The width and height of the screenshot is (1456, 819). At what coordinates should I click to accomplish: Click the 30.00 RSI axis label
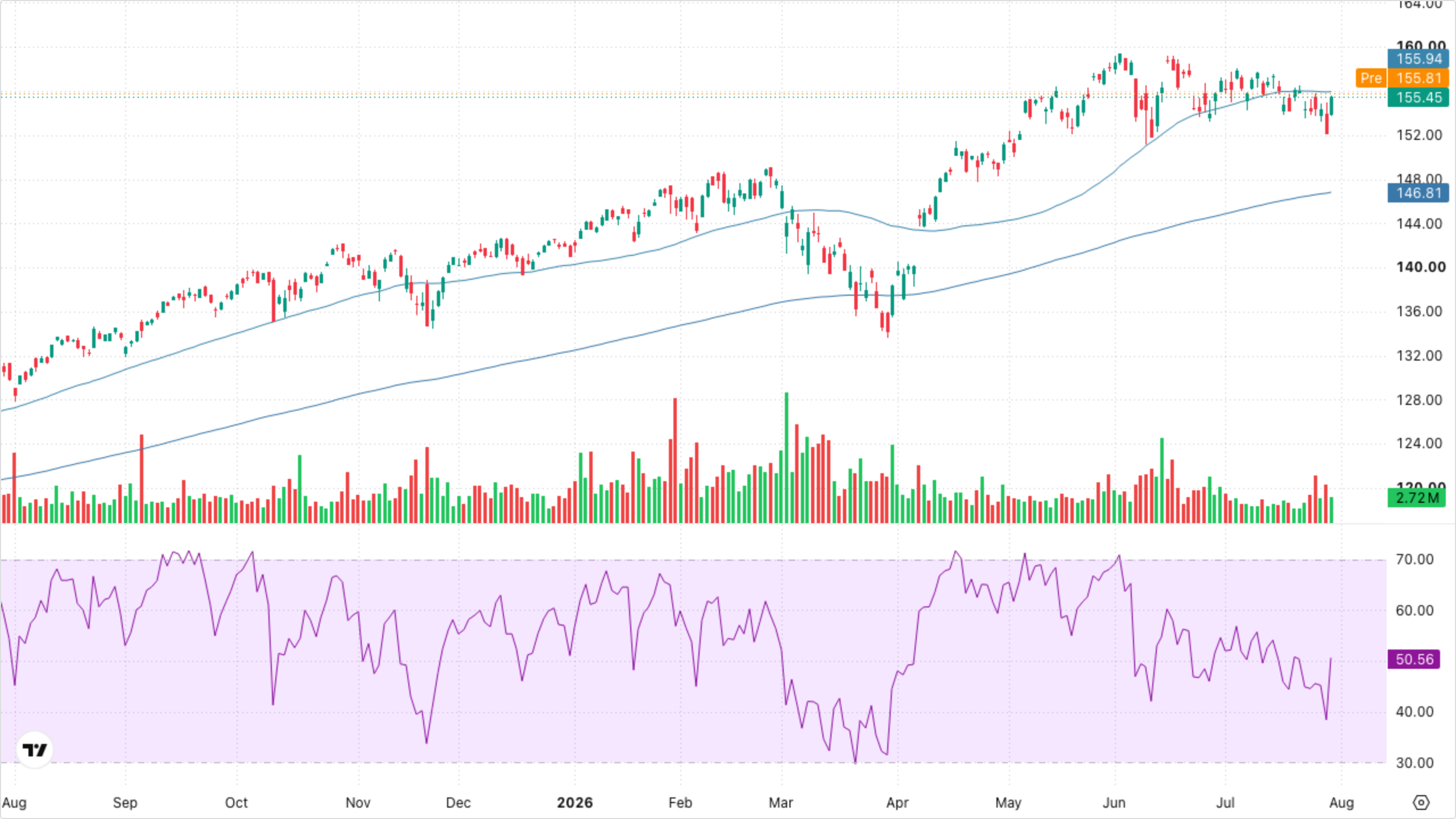pyautogui.click(x=1414, y=763)
